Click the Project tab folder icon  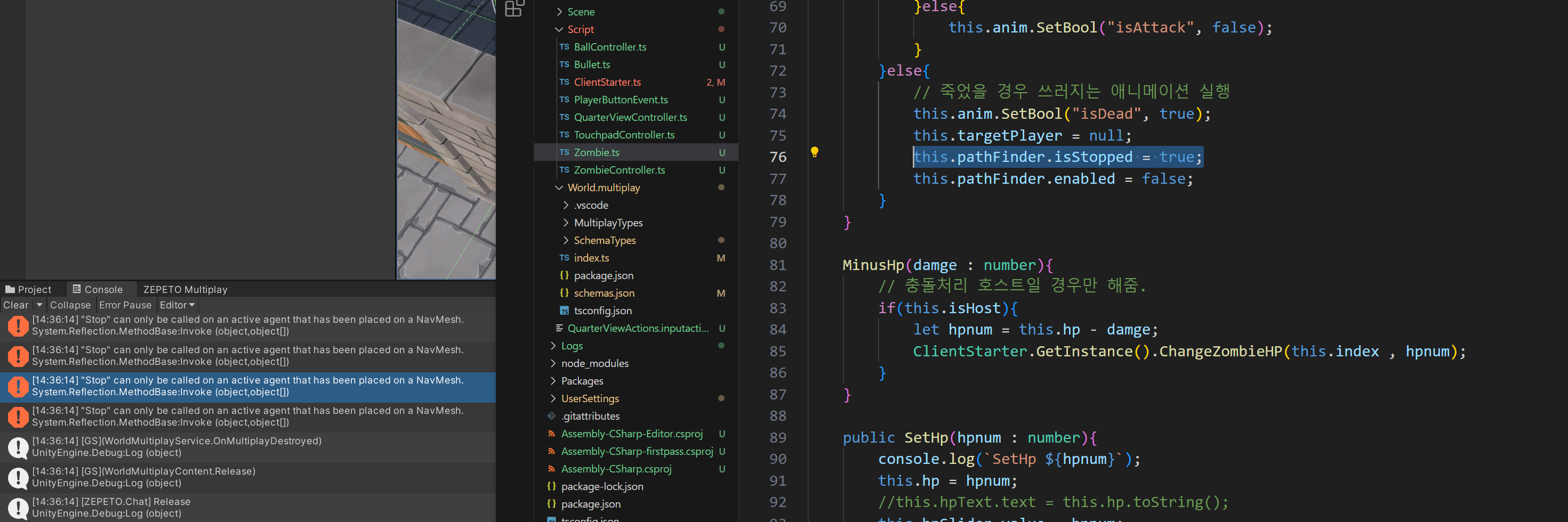(10, 290)
